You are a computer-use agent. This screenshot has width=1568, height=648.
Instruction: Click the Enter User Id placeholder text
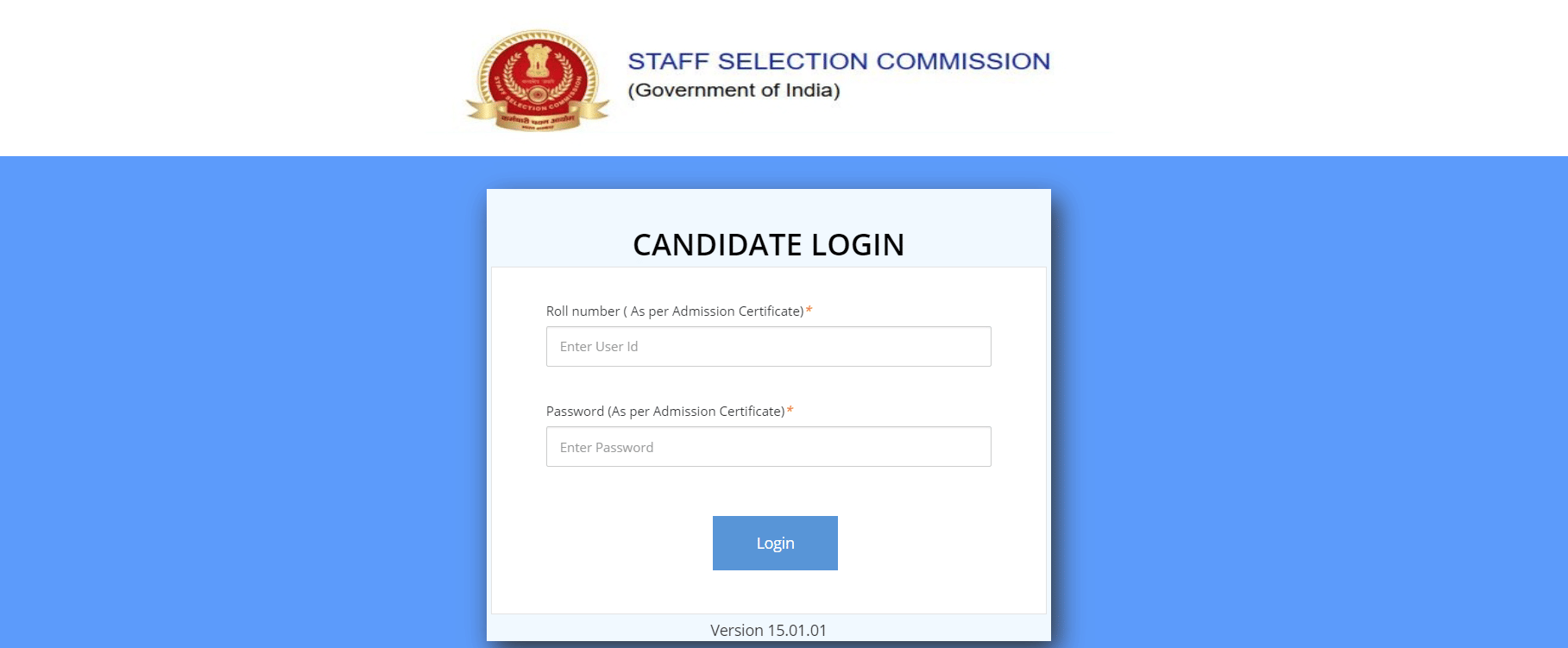[x=598, y=346]
